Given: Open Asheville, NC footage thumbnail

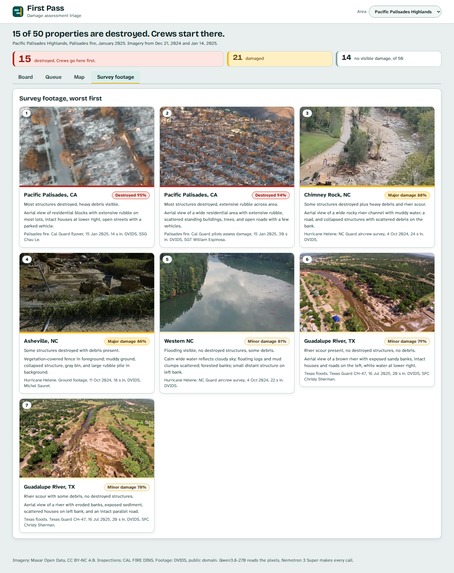Looking at the screenshot, I should point(87,293).
